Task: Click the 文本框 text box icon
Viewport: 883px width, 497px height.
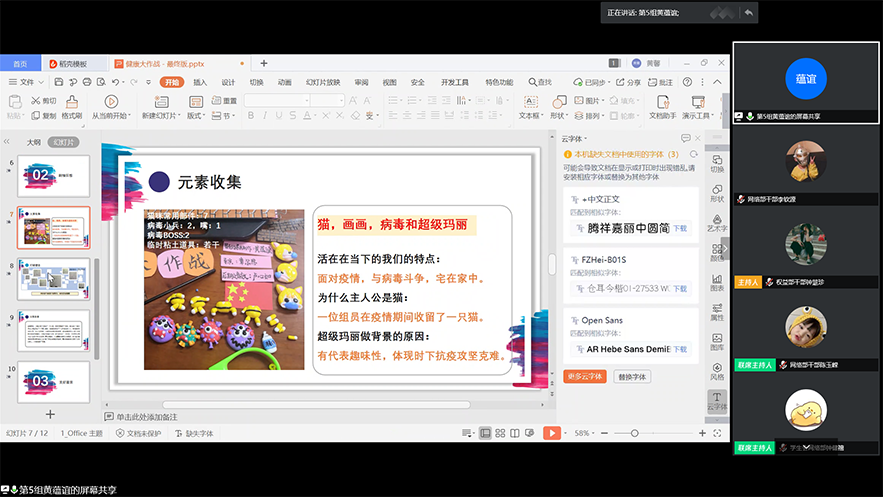Action: pos(529,103)
